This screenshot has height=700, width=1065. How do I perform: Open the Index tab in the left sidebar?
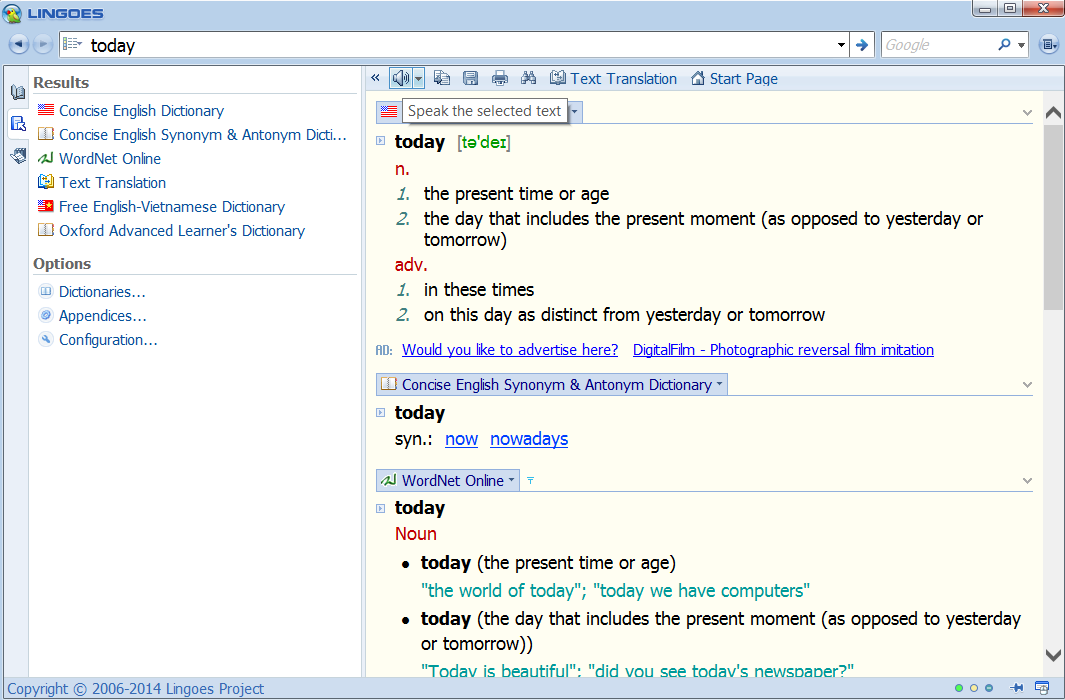click(x=18, y=92)
